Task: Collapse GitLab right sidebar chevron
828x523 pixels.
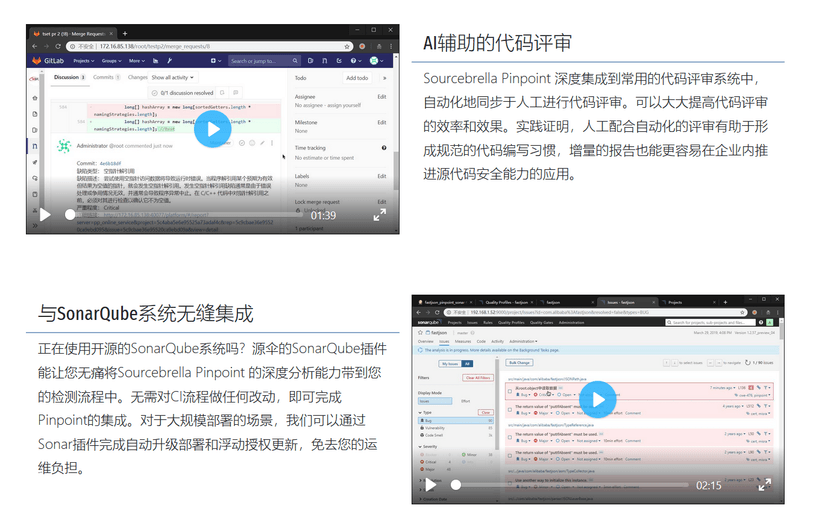Action: tap(384, 78)
